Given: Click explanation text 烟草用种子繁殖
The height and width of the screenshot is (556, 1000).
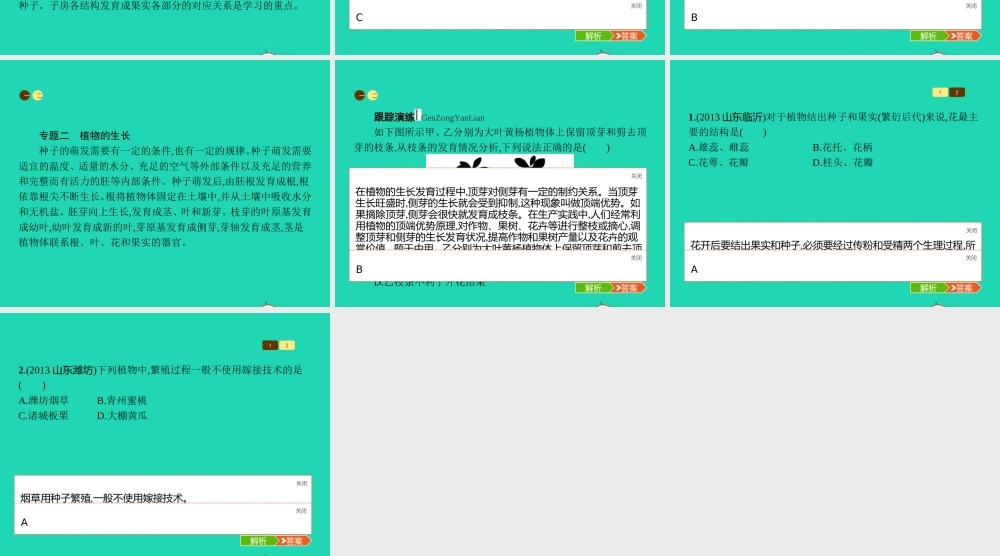Looking at the screenshot, I should [104, 498].
